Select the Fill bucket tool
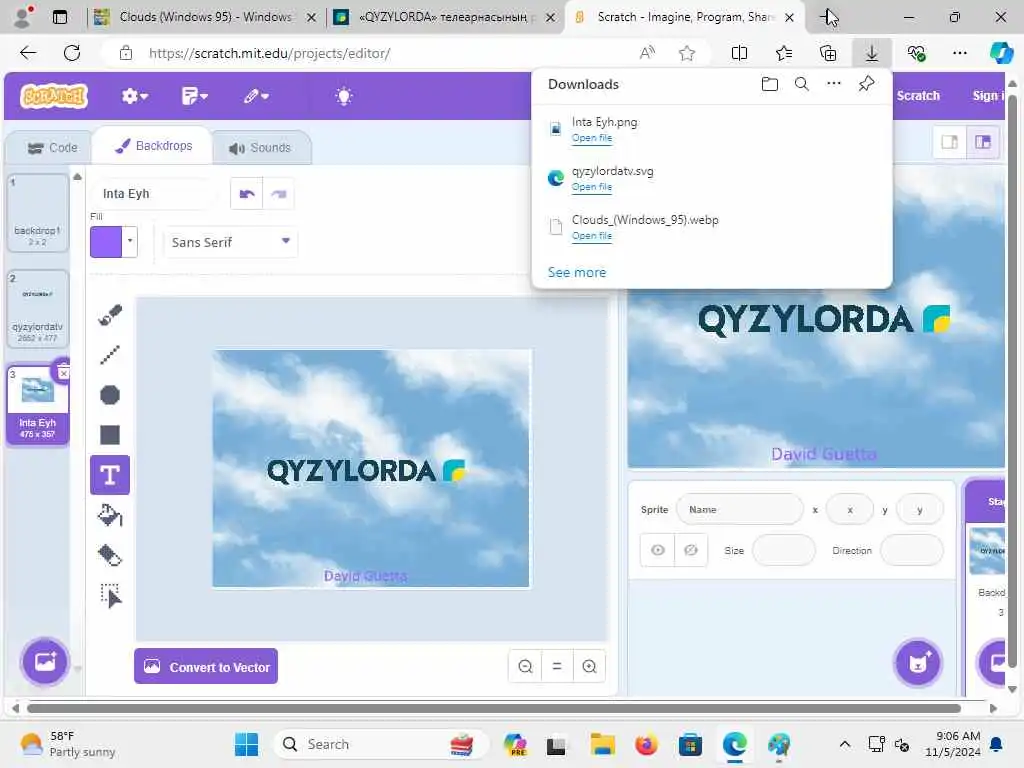 click(110, 515)
